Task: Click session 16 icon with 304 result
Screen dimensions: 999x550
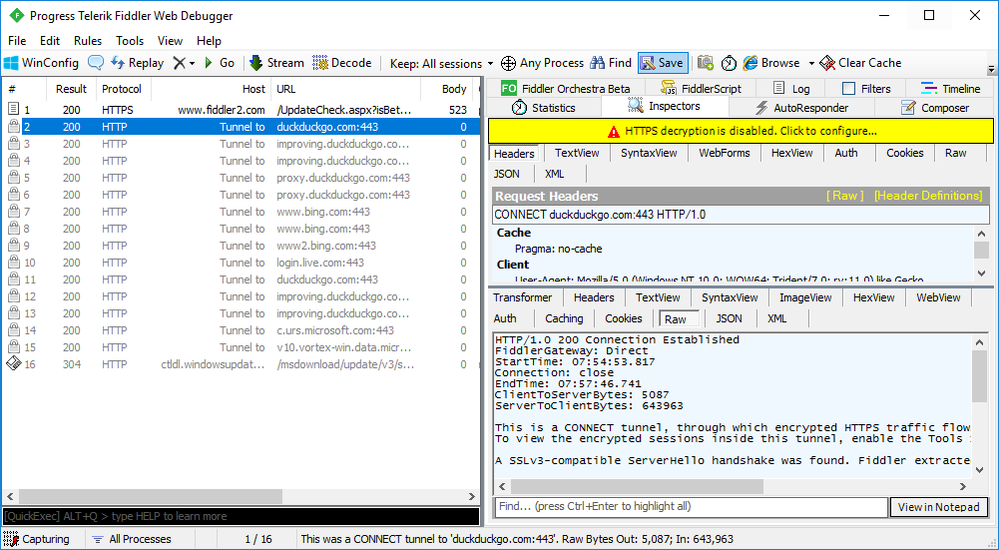Action: 13,364
